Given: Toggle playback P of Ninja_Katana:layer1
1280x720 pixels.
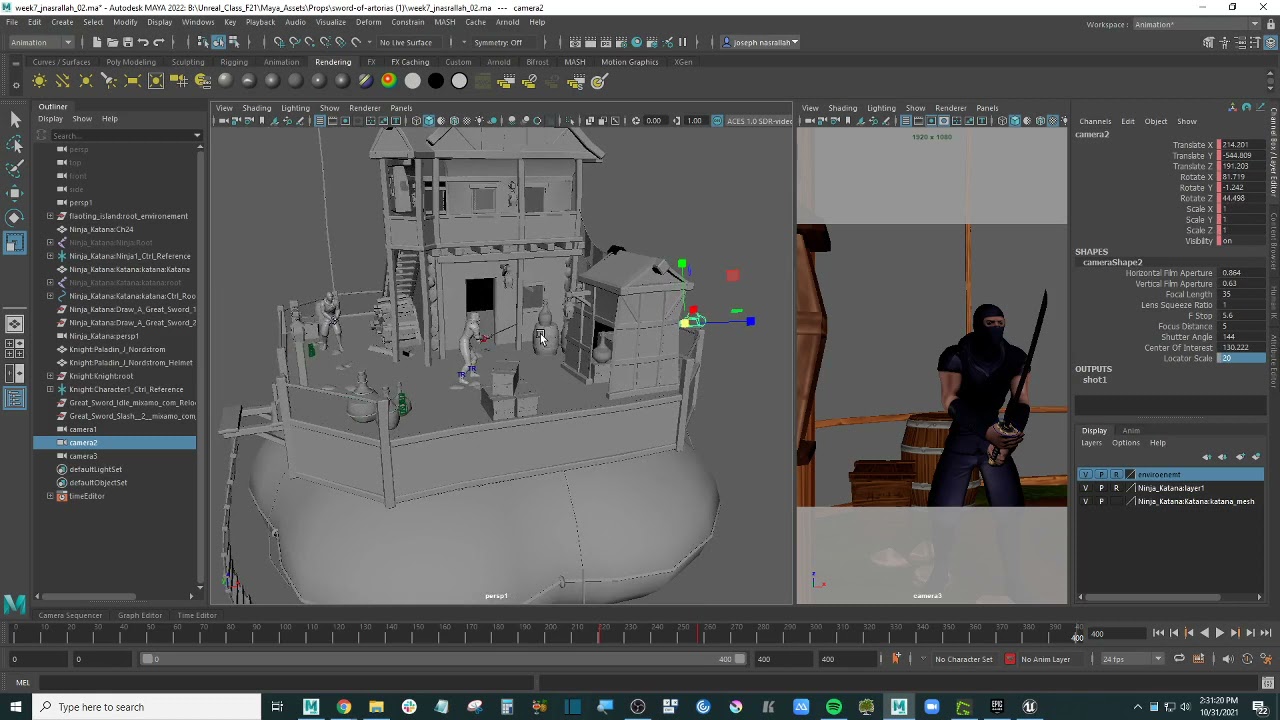Looking at the screenshot, I should (1101, 488).
